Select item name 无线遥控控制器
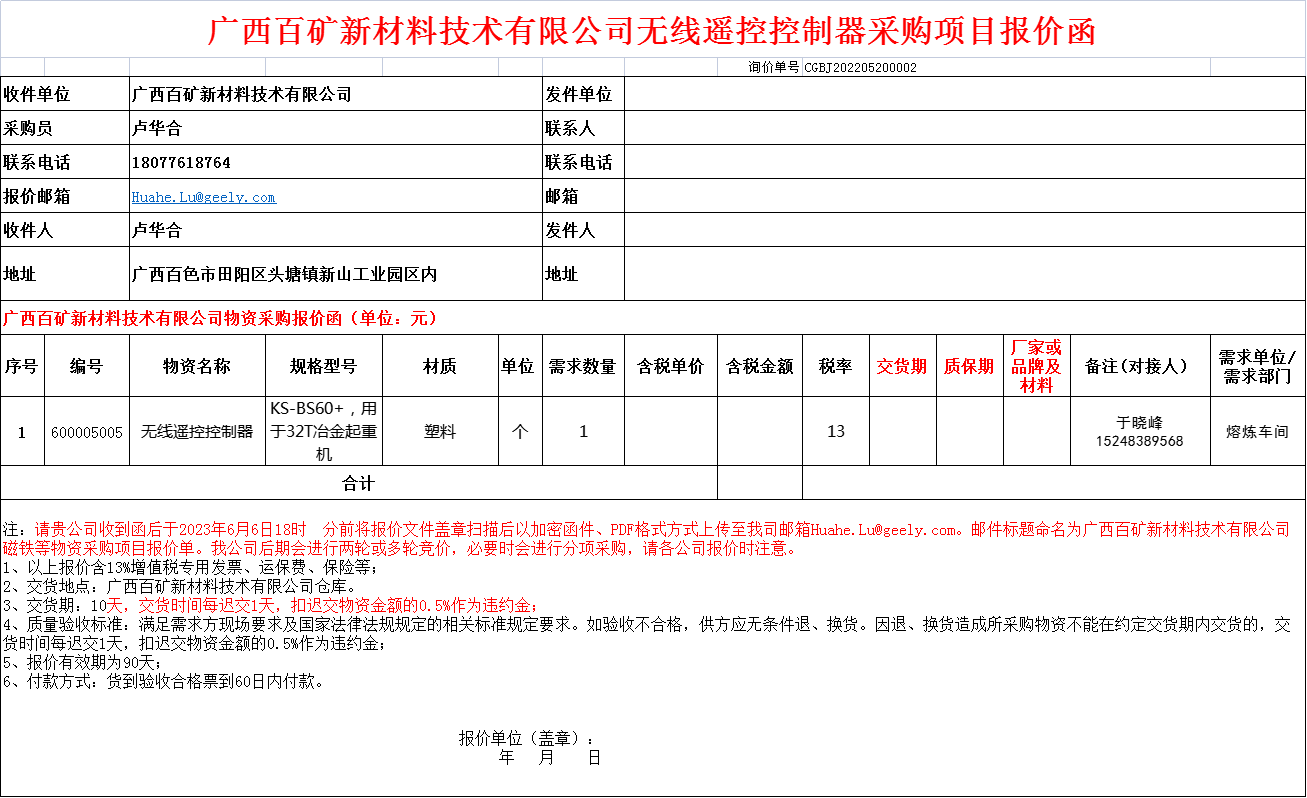Viewport: 1307px width, 798px height. [197, 432]
